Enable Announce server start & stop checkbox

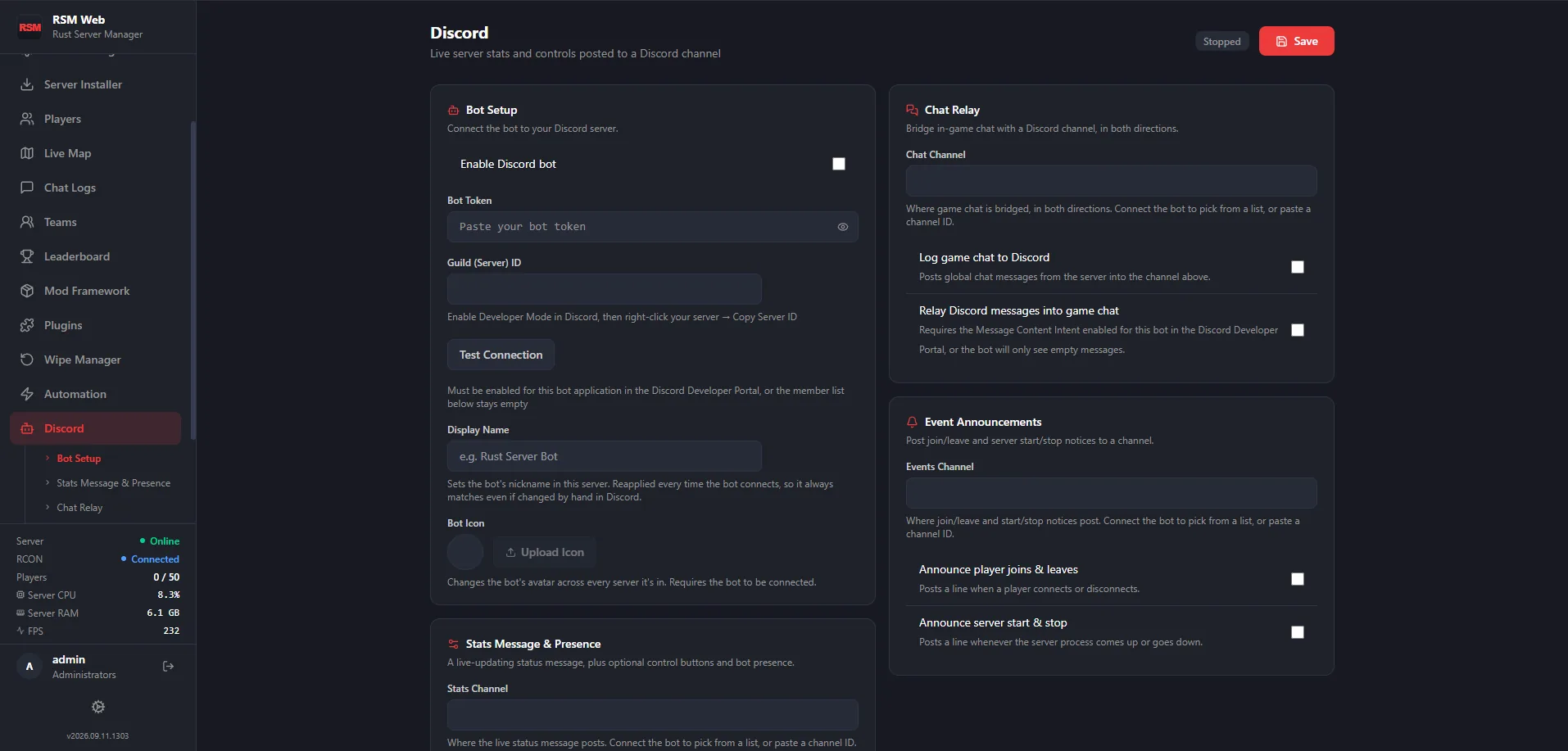(1298, 632)
